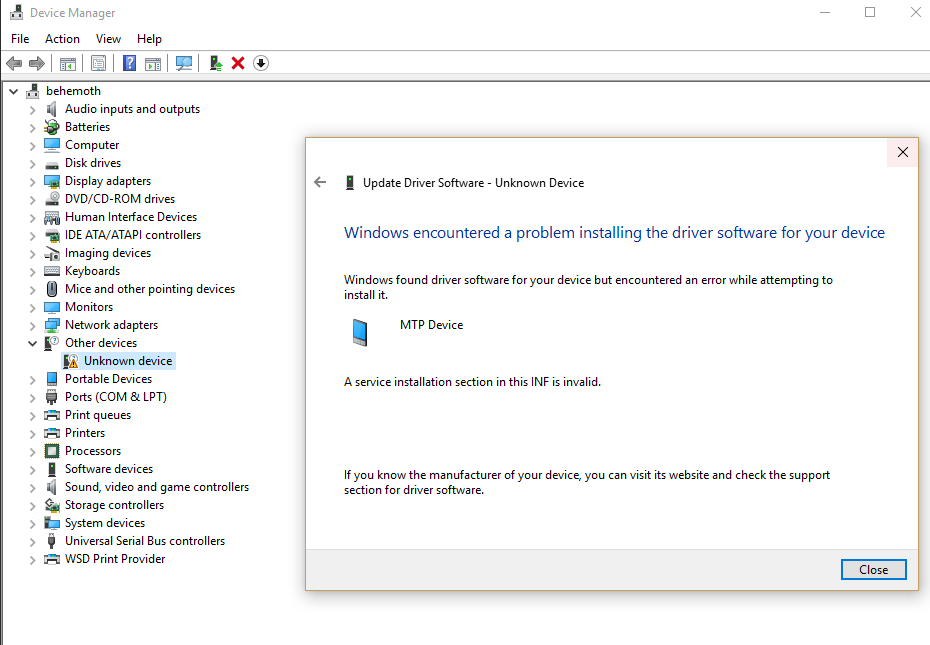Click the IDE ATA/ATAPI controllers icon

tap(52, 235)
